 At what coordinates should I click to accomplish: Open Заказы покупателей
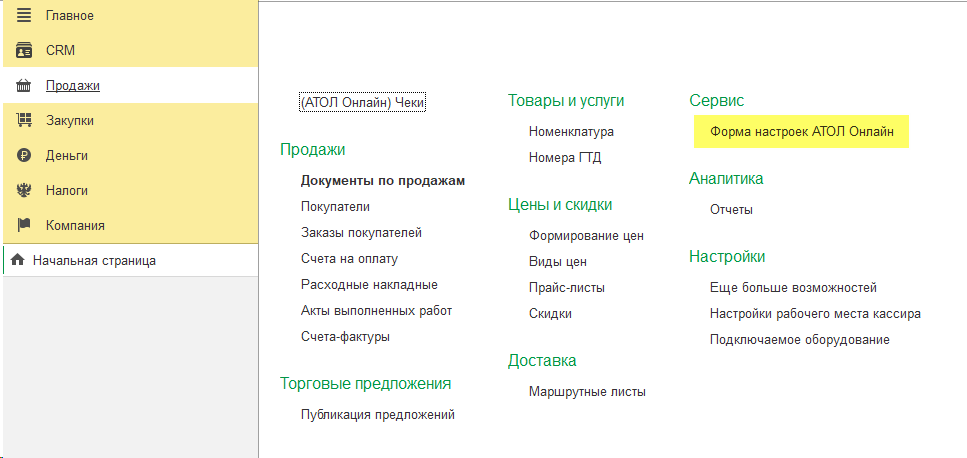pos(361,232)
